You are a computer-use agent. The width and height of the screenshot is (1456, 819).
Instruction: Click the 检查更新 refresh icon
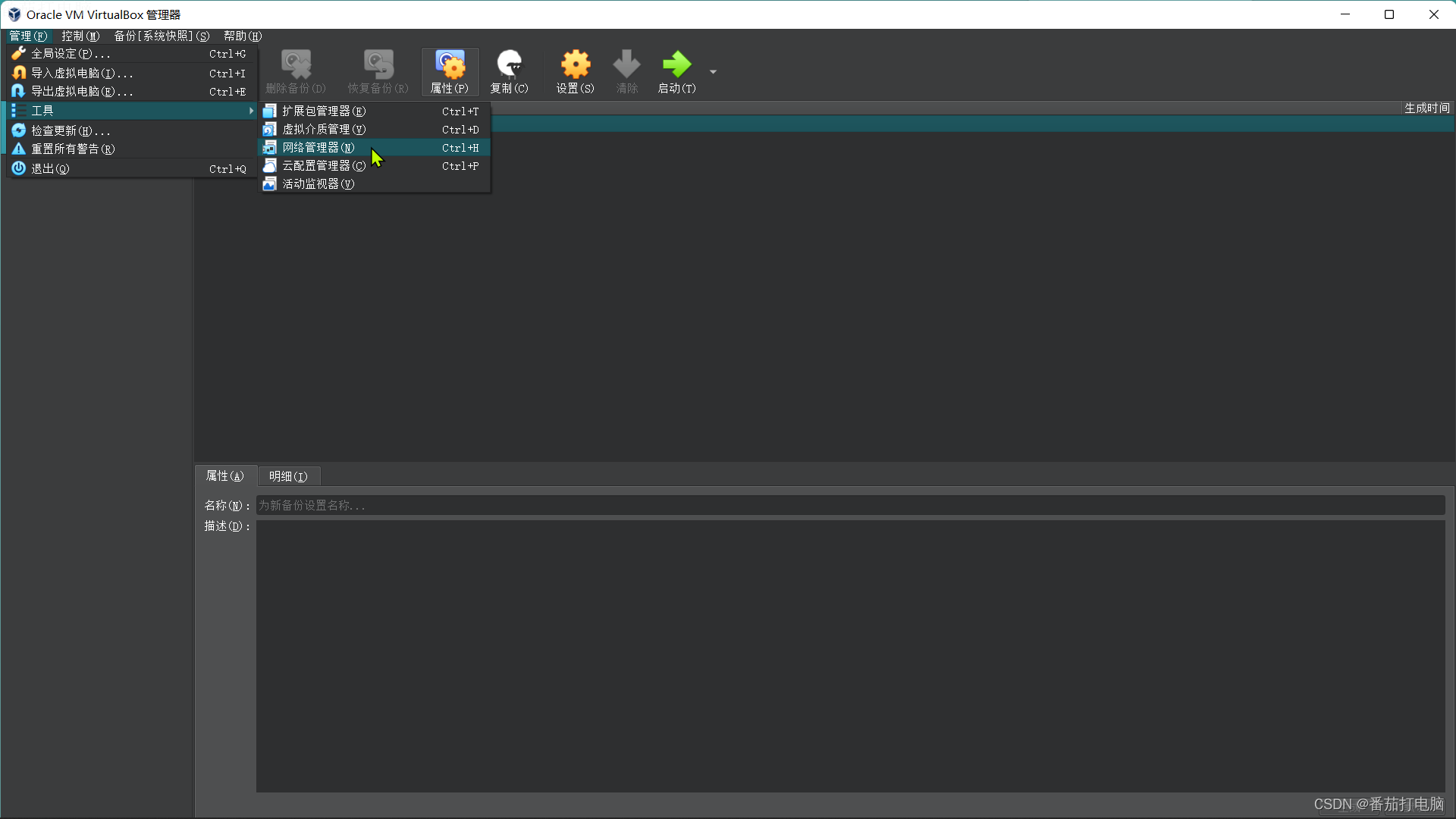(x=19, y=130)
